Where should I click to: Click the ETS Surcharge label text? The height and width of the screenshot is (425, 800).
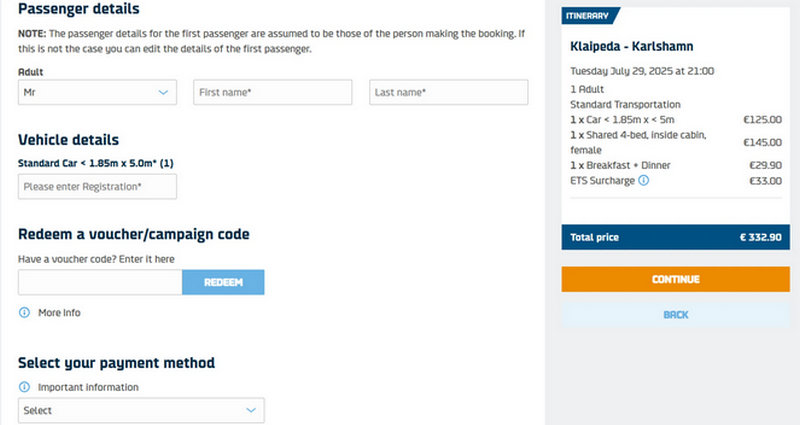point(602,181)
